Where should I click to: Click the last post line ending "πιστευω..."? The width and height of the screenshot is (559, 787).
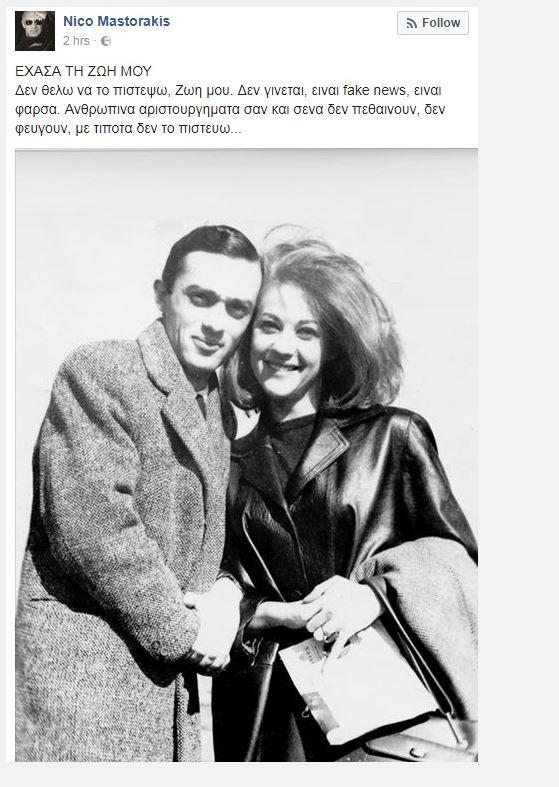click(x=128, y=128)
